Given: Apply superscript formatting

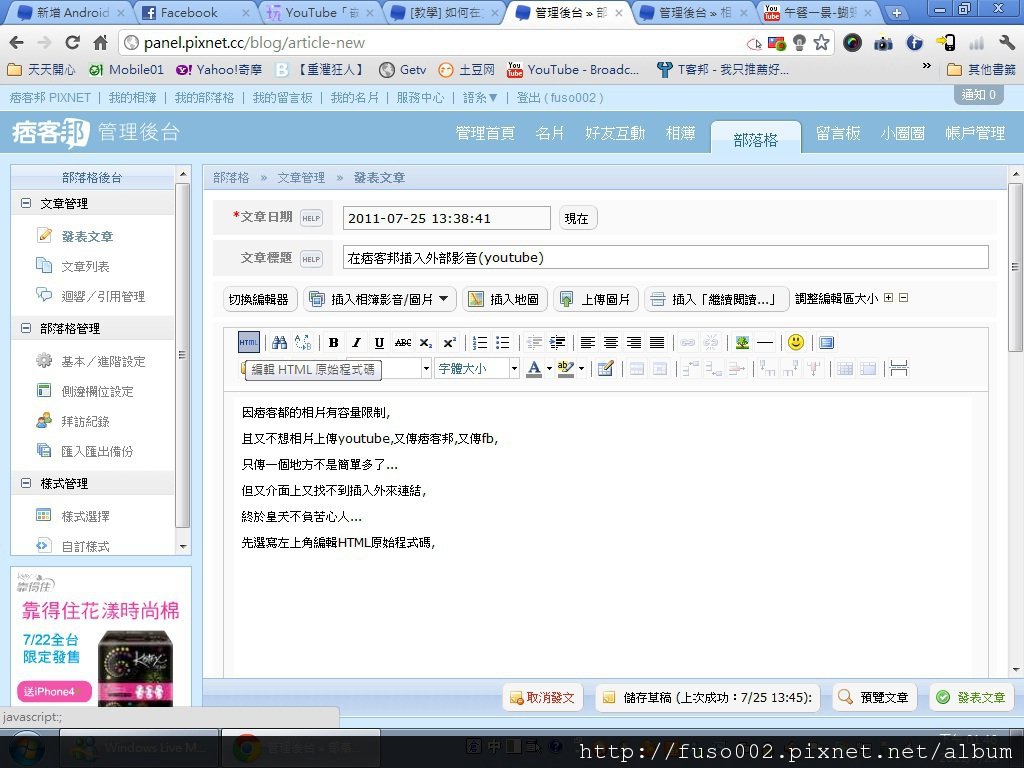Looking at the screenshot, I should coord(449,342).
